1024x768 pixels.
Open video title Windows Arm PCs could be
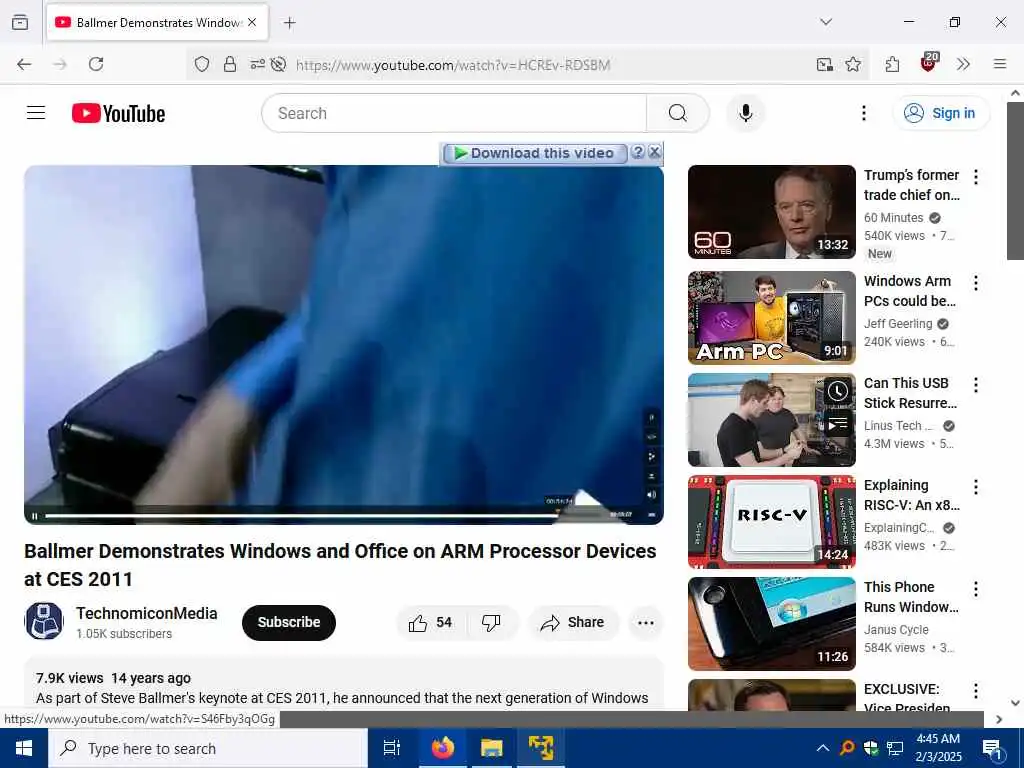tap(910, 291)
